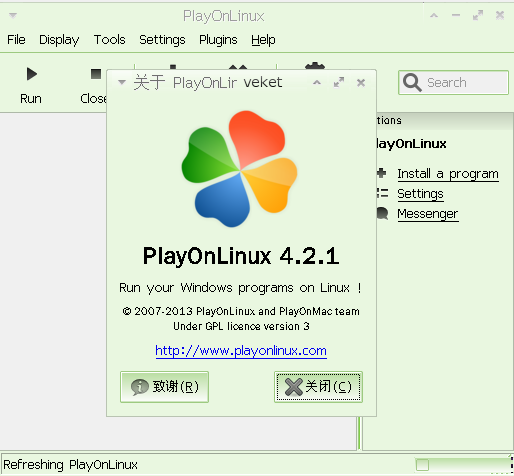Click the Run label in toolbar
This screenshot has height=476, width=514.
pyautogui.click(x=31, y=99)
